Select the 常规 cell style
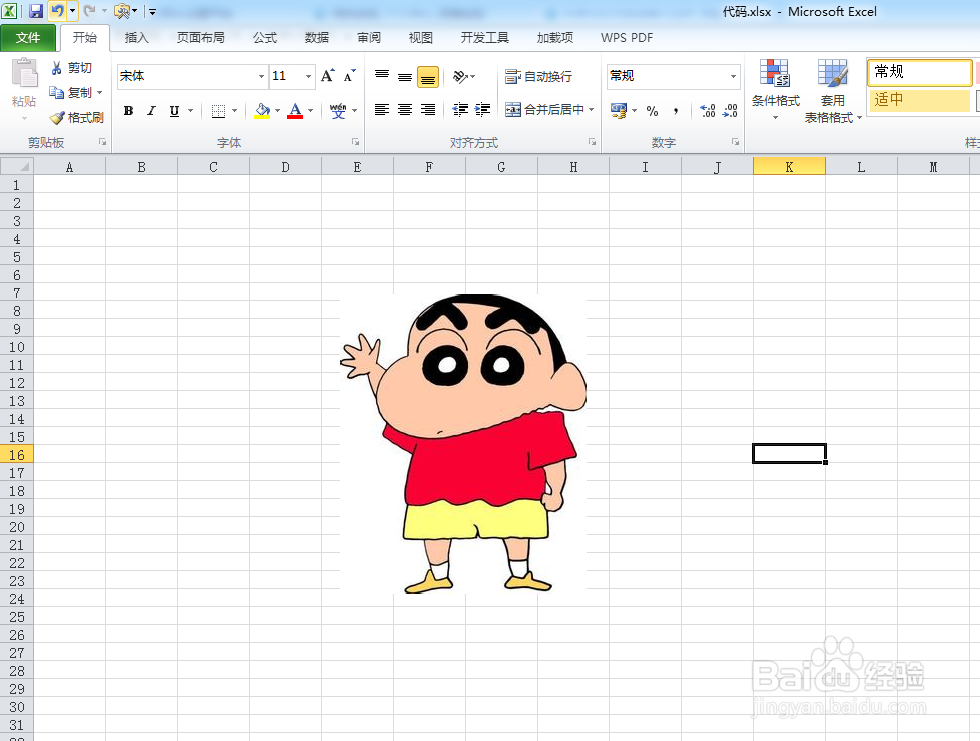This screenshot has height=741, width=980. 919,72
